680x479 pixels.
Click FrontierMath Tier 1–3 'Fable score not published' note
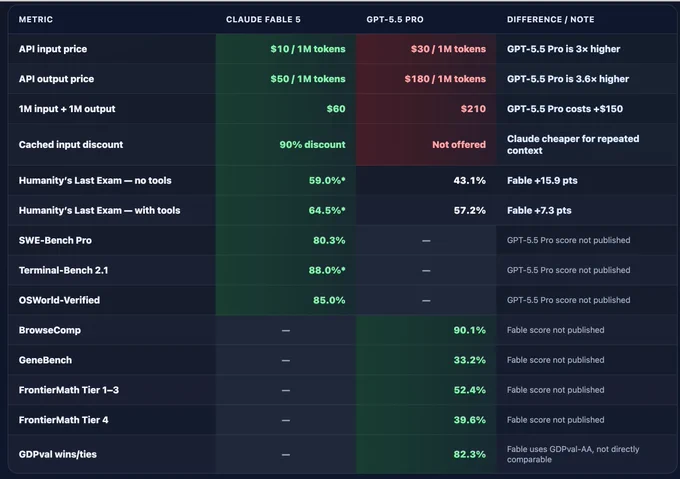point(555,390)
